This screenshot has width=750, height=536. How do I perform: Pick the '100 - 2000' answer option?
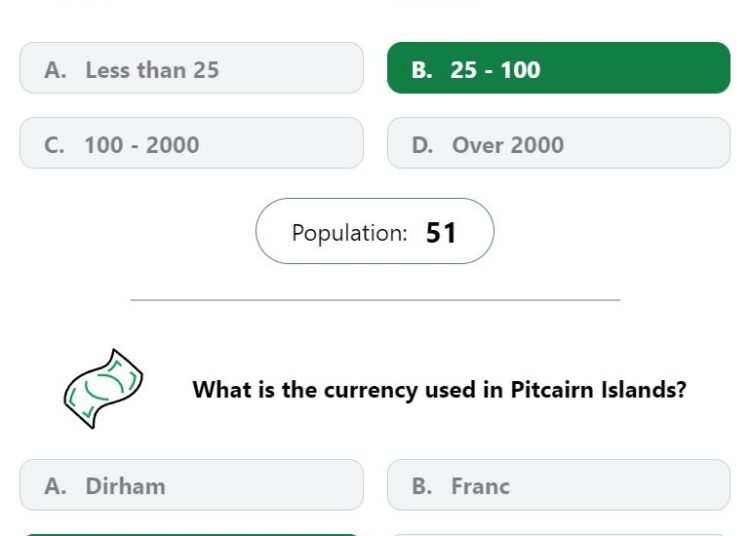tap(191, 143)
